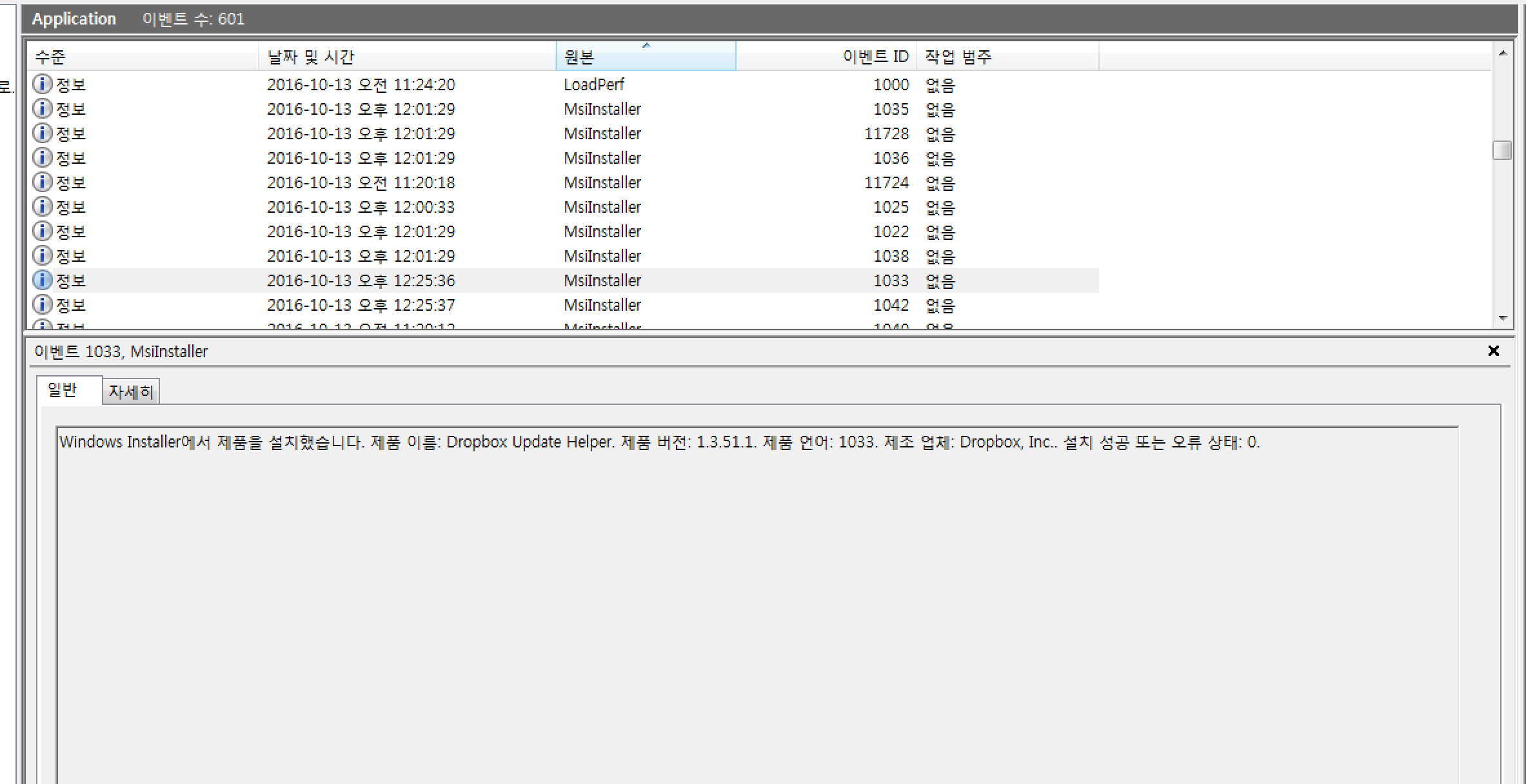This screenshot has height=784, width=1526.
Task: Click info icon of LoadPerf event row
Action: [42, 84]
